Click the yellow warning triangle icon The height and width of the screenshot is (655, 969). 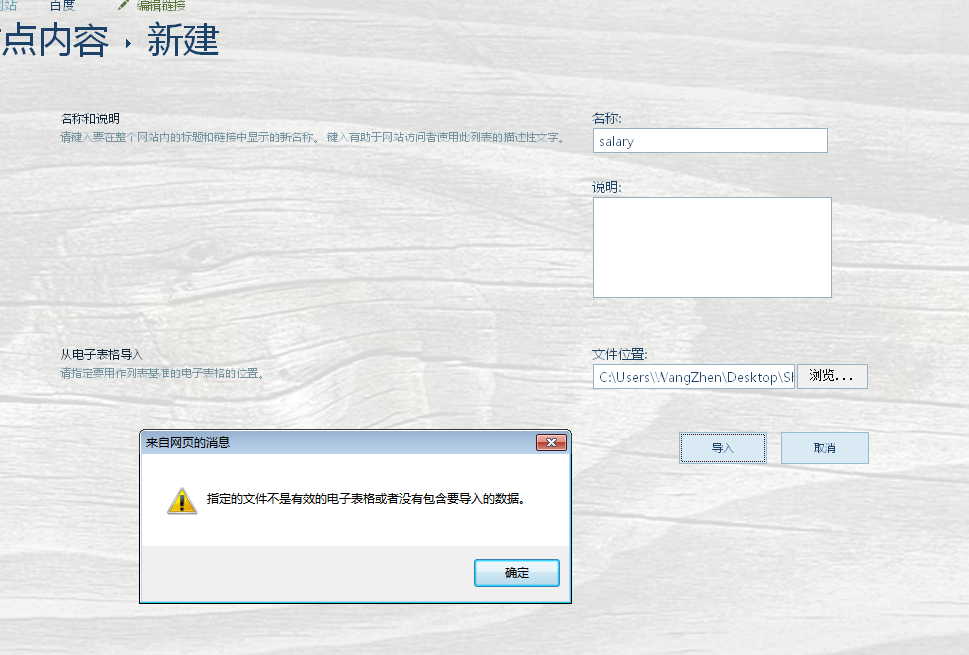tap(182, 501)
